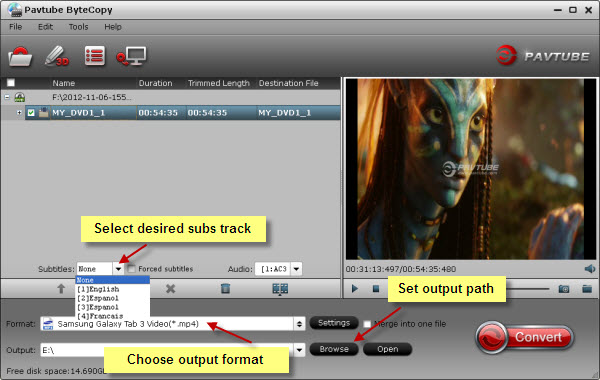Expand the MY_DVD1_1 tree node
Image resolution: width=600 pixels, height=380 pixels.
(x=19, y=113)
